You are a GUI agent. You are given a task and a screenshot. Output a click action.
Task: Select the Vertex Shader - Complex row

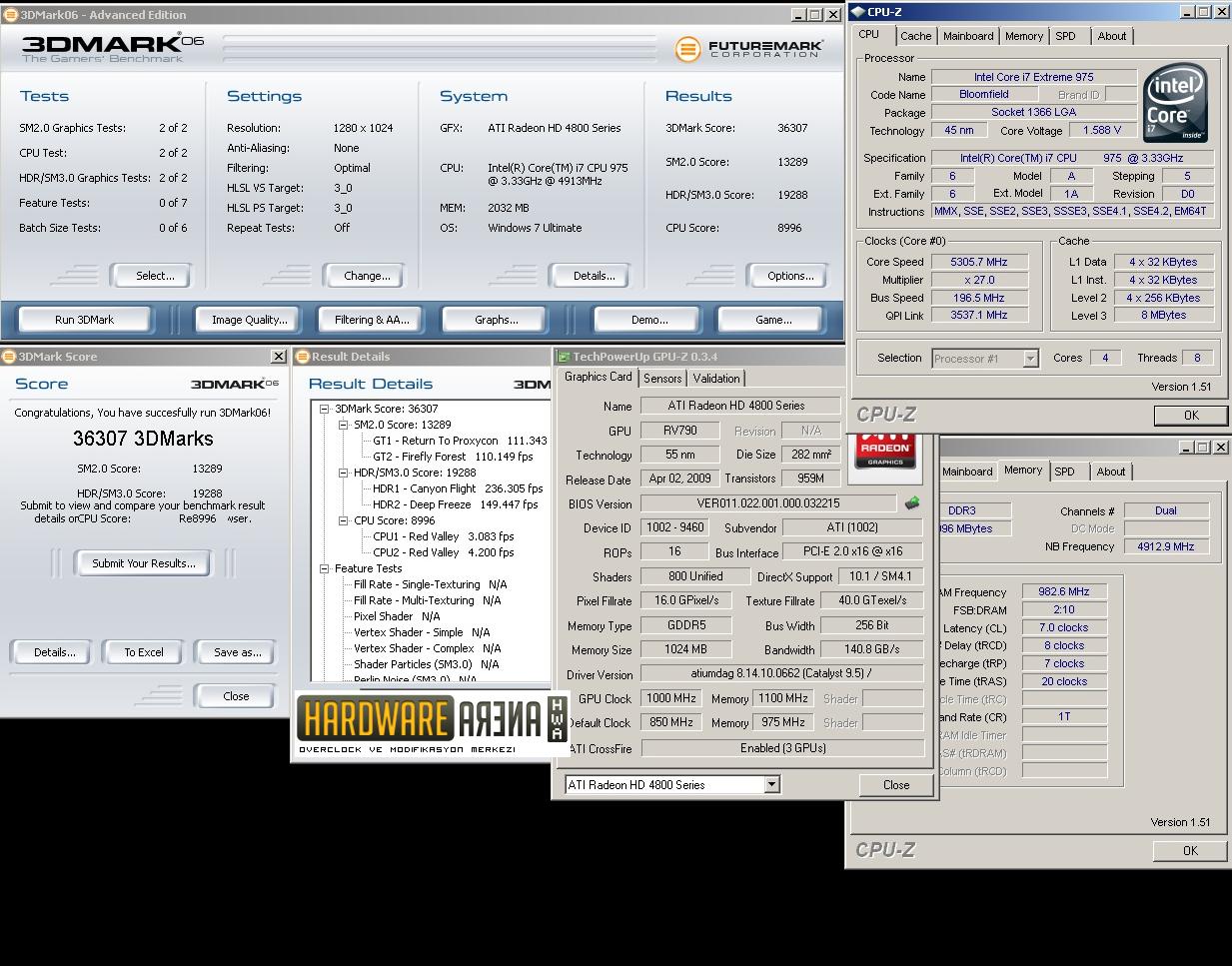(427, 648)
